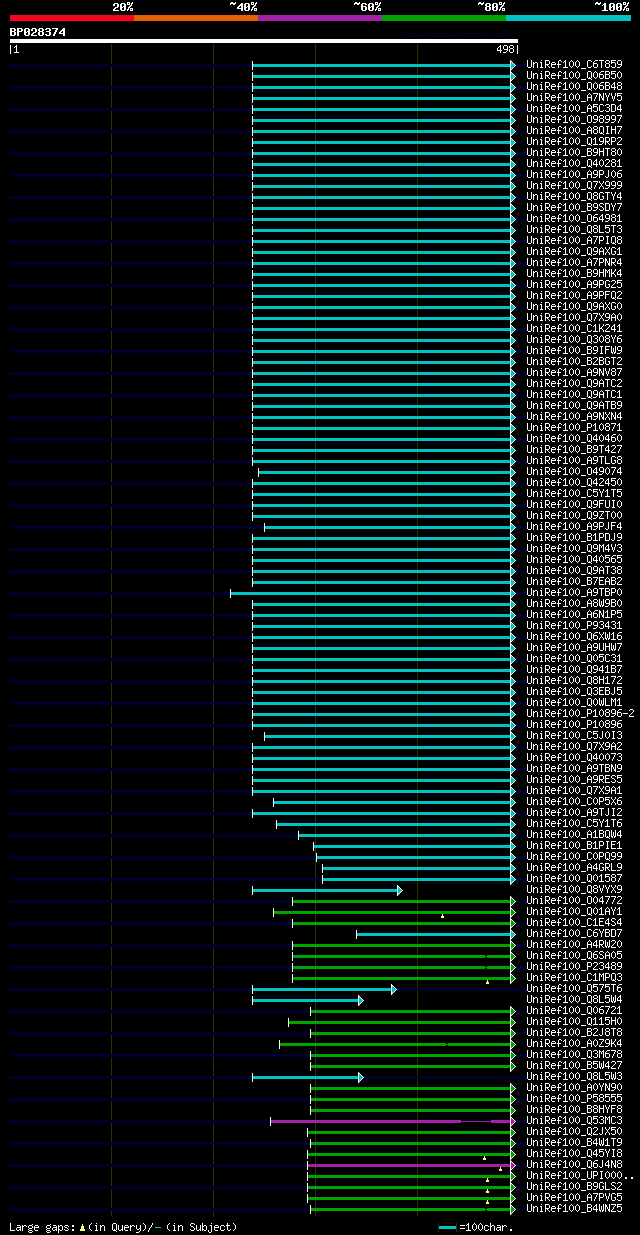The width and height of the screenshot is (640, 1235).
Task: Select the UniRef100_B2J8T8 label
Action: pyautogui.click(x=574, y=1032)
